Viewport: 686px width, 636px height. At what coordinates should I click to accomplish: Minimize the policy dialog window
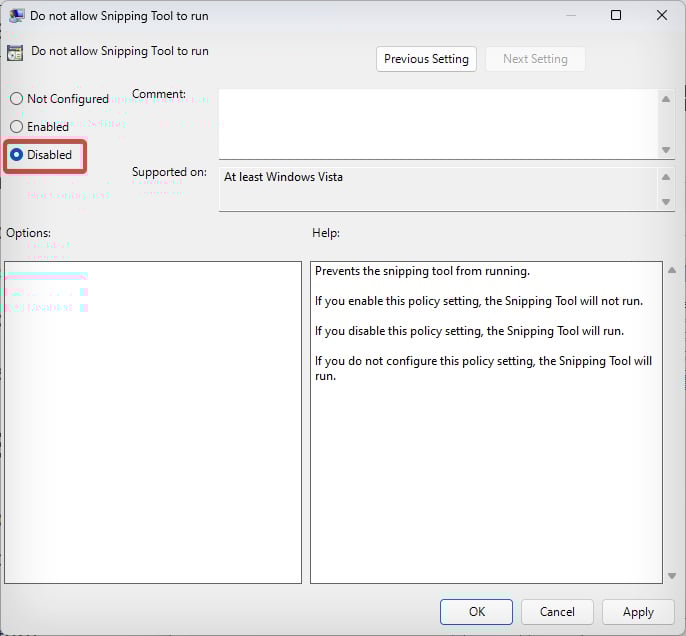click(571, 15)
